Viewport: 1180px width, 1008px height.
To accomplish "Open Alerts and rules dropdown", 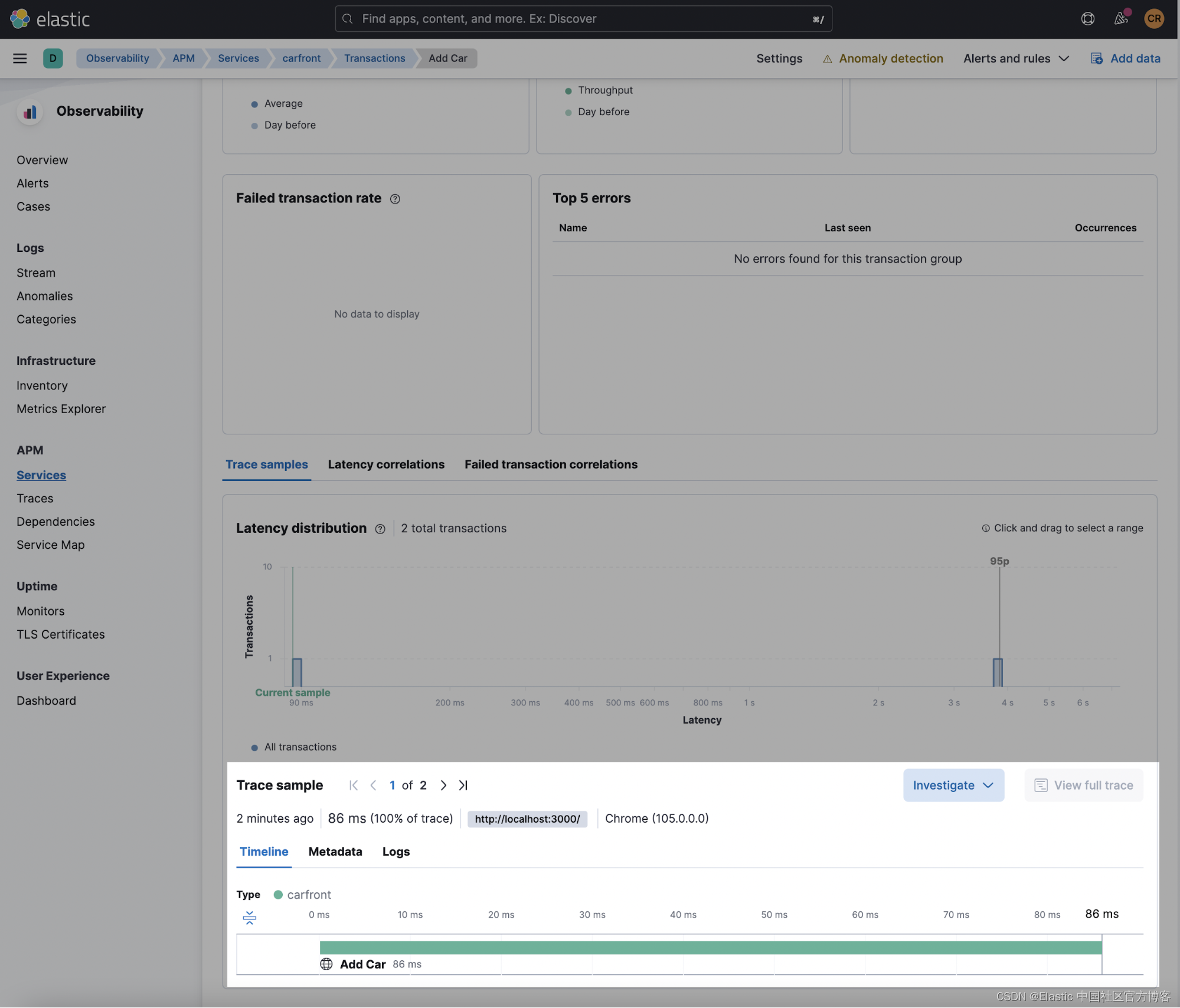I will 1016,58.
